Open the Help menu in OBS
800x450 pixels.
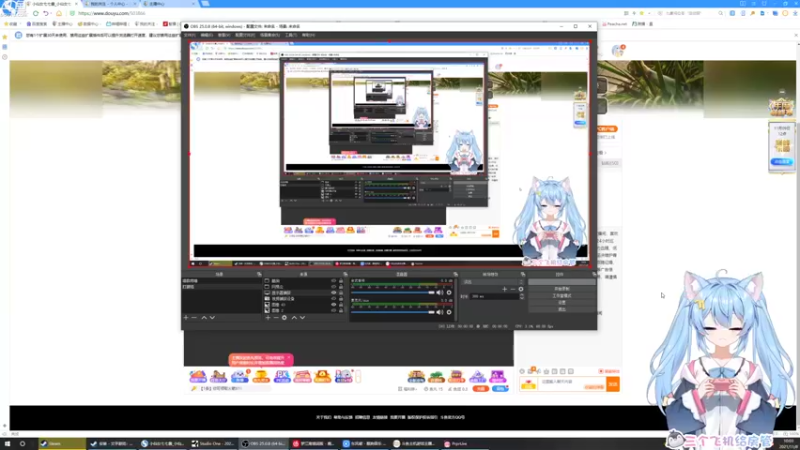coord(308,35)
